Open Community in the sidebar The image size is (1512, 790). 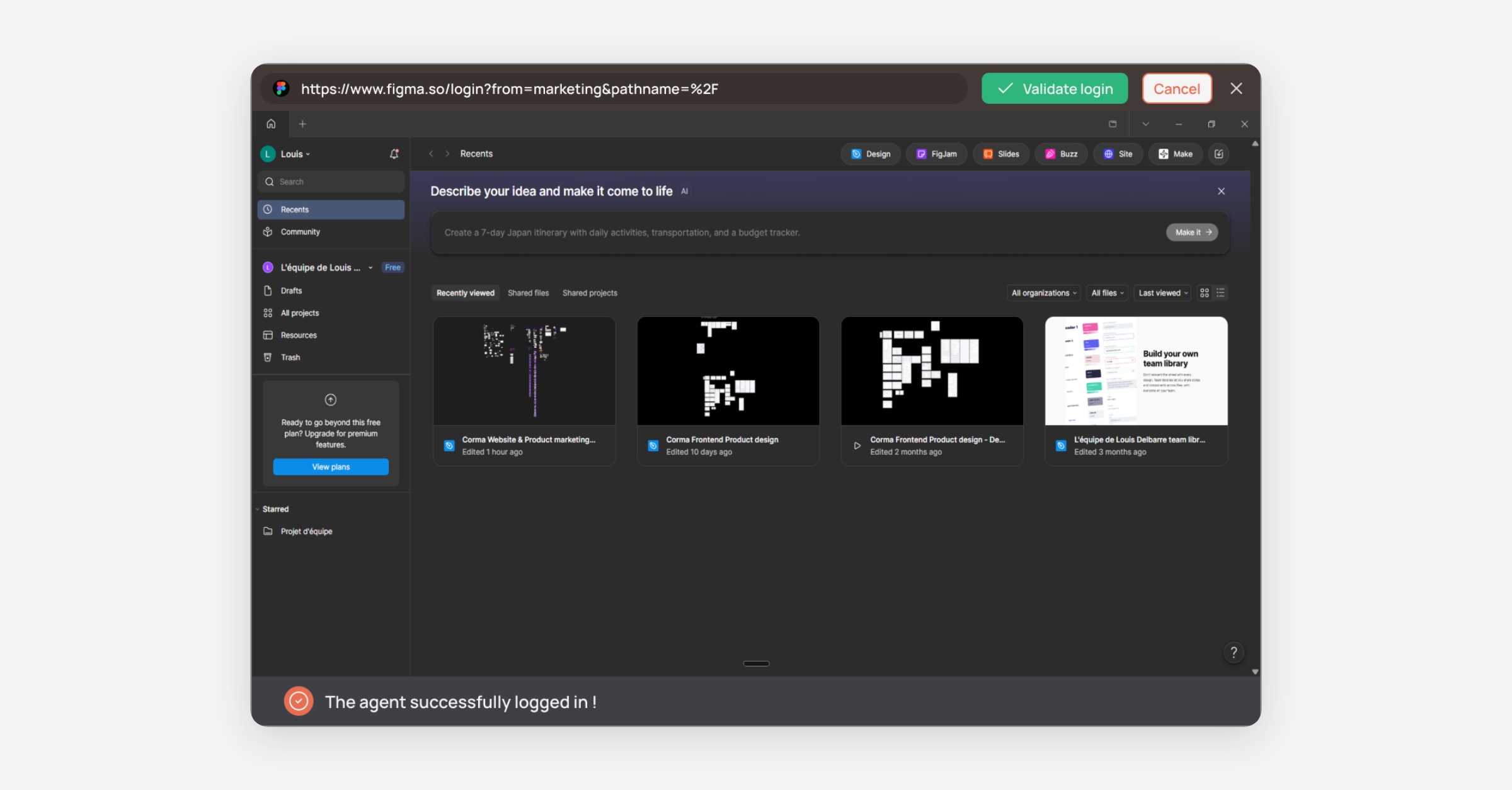(x=331, y=232)
